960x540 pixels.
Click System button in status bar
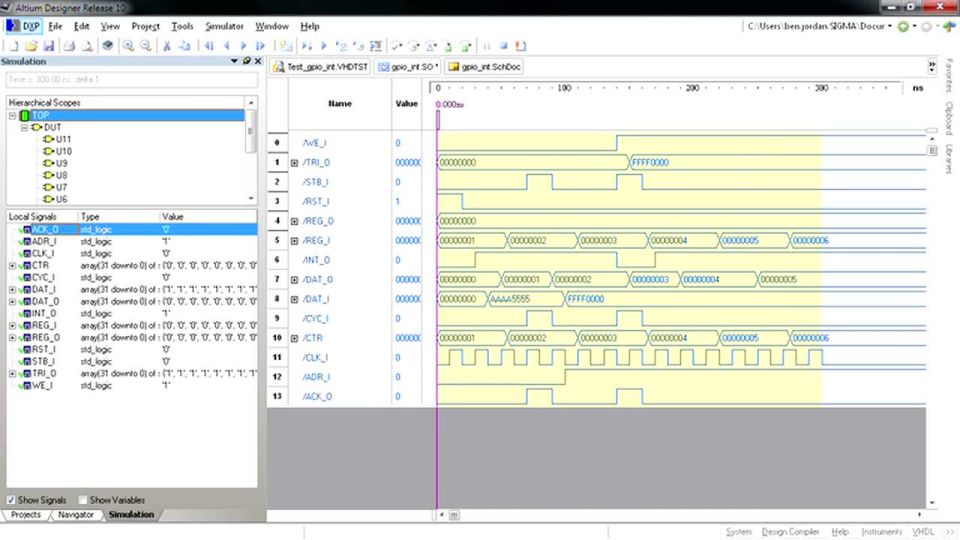(738, 532)
